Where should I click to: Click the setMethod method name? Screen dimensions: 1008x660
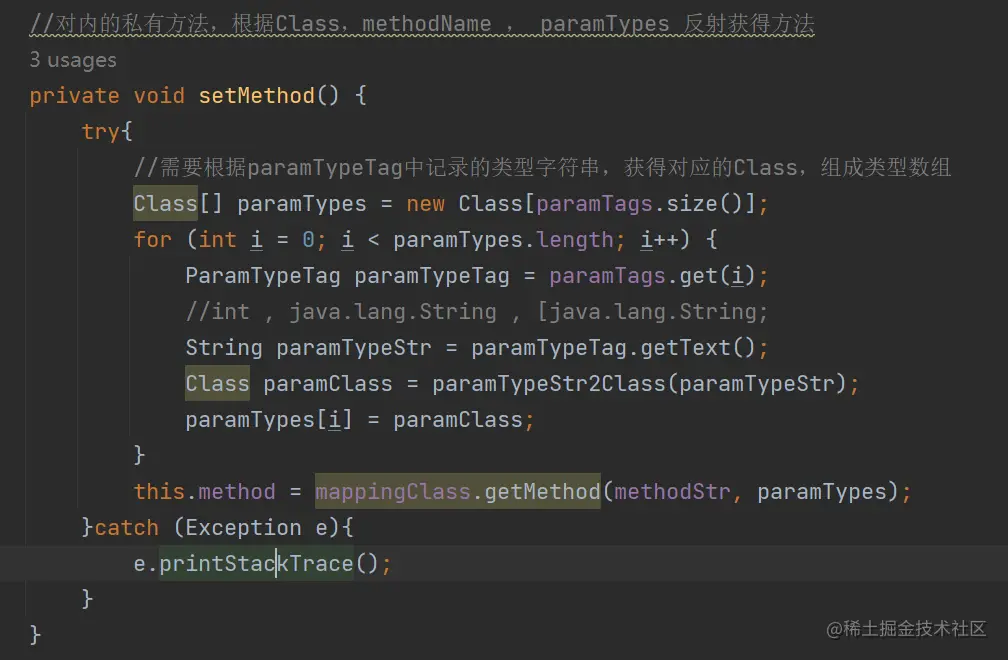tap(256, 96)
